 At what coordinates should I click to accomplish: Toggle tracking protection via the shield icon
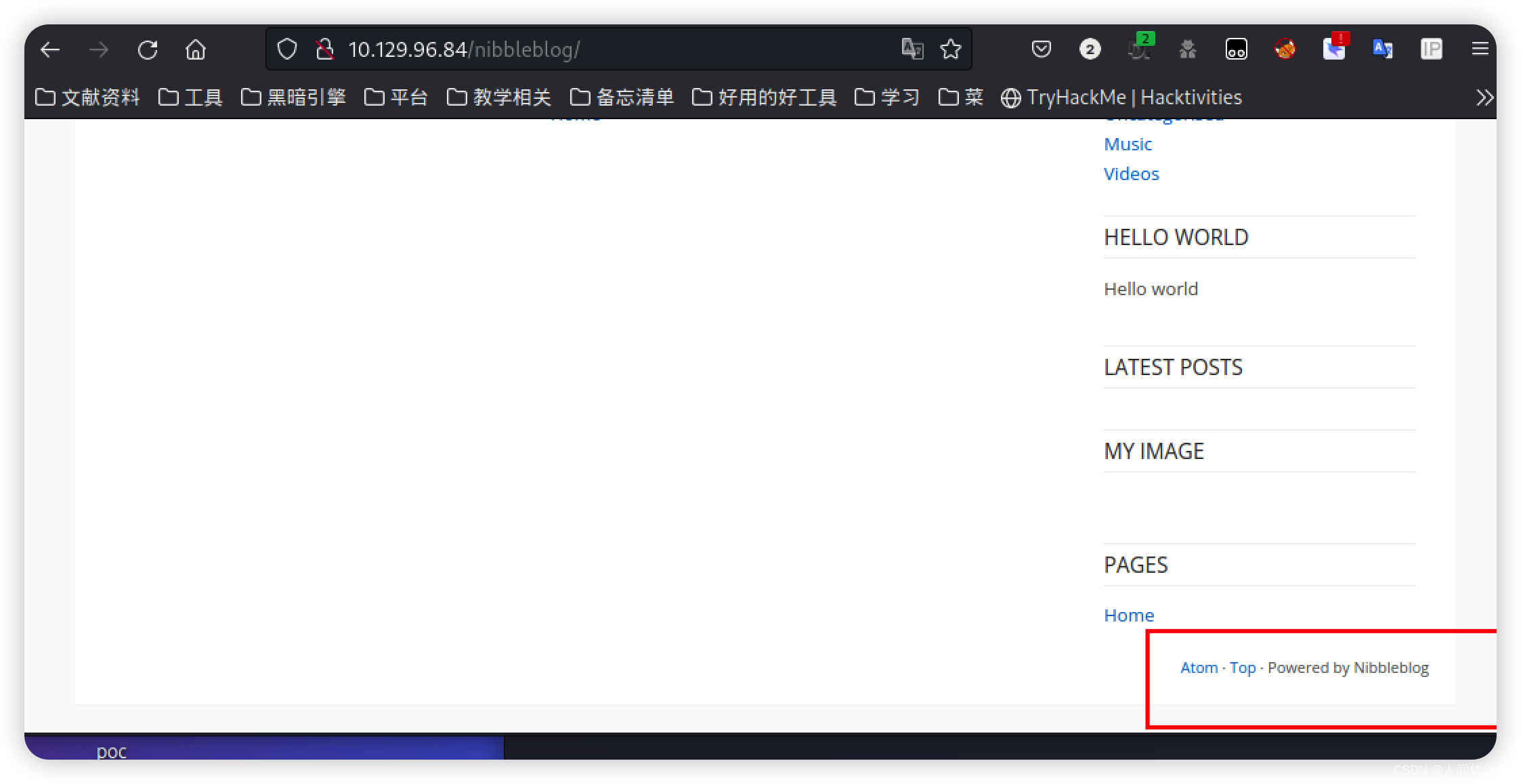(x=287, y=49)
